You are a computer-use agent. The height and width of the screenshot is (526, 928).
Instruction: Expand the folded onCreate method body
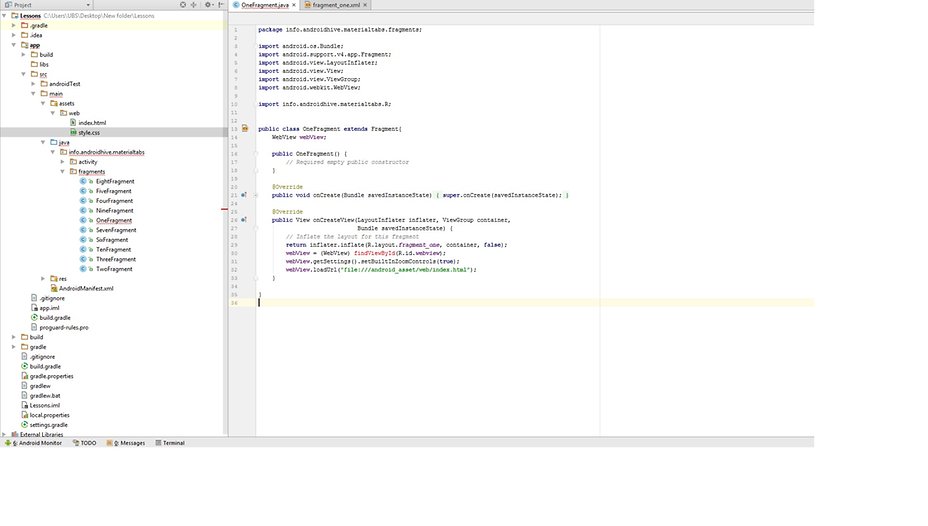[x=256, y=195]
